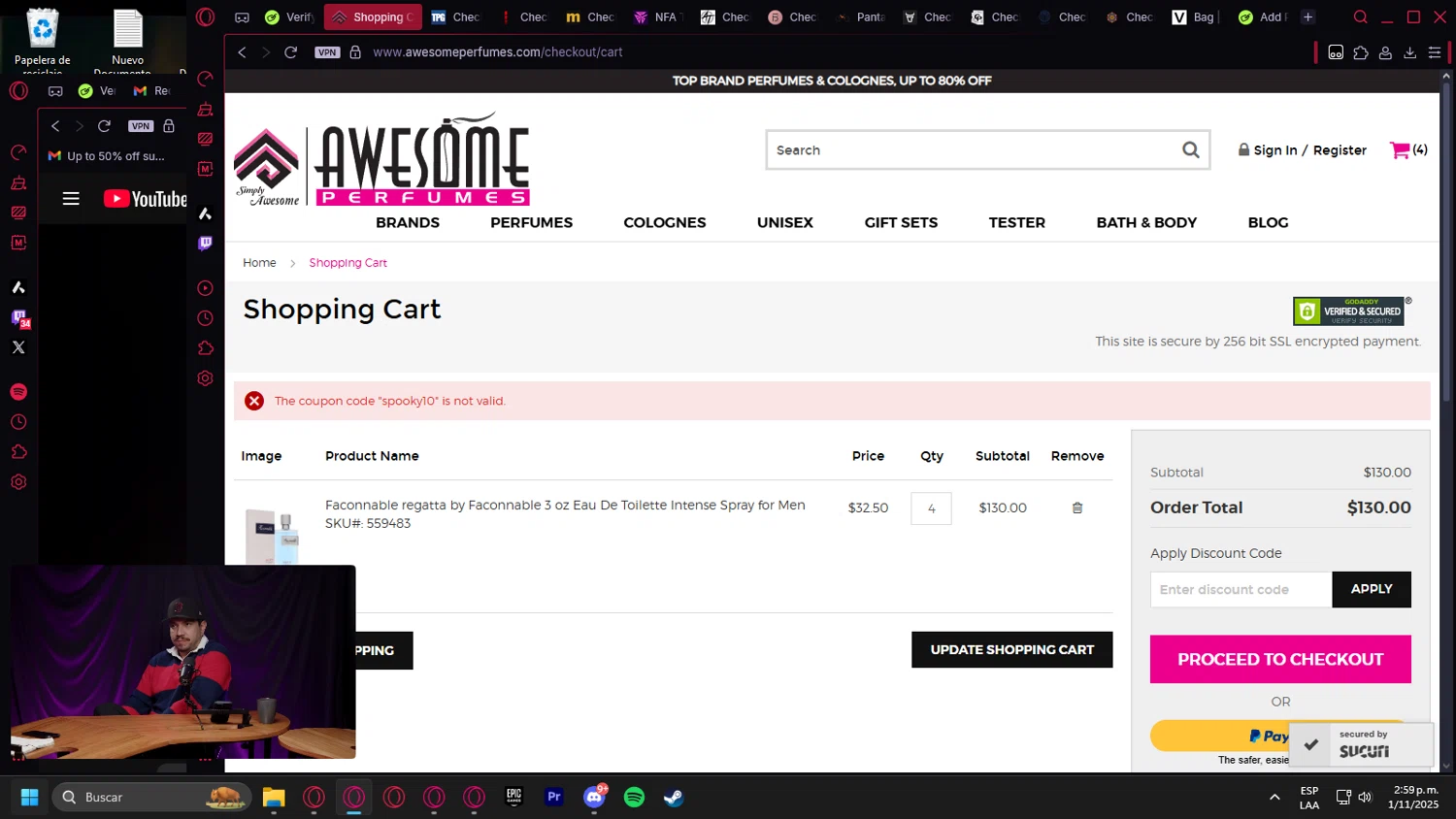
Task: Click search tabs magnifier in front title bar
Action: 1361,16
